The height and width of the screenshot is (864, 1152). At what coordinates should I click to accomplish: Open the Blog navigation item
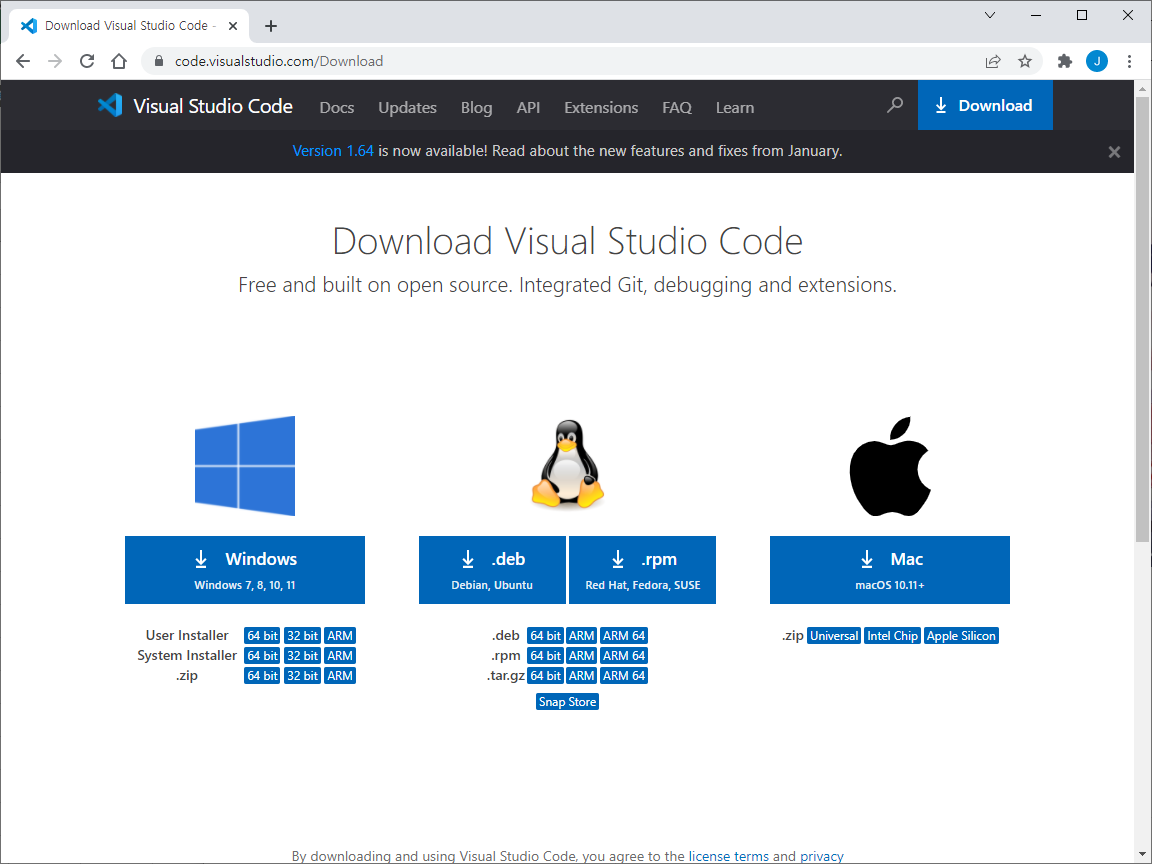476,107
